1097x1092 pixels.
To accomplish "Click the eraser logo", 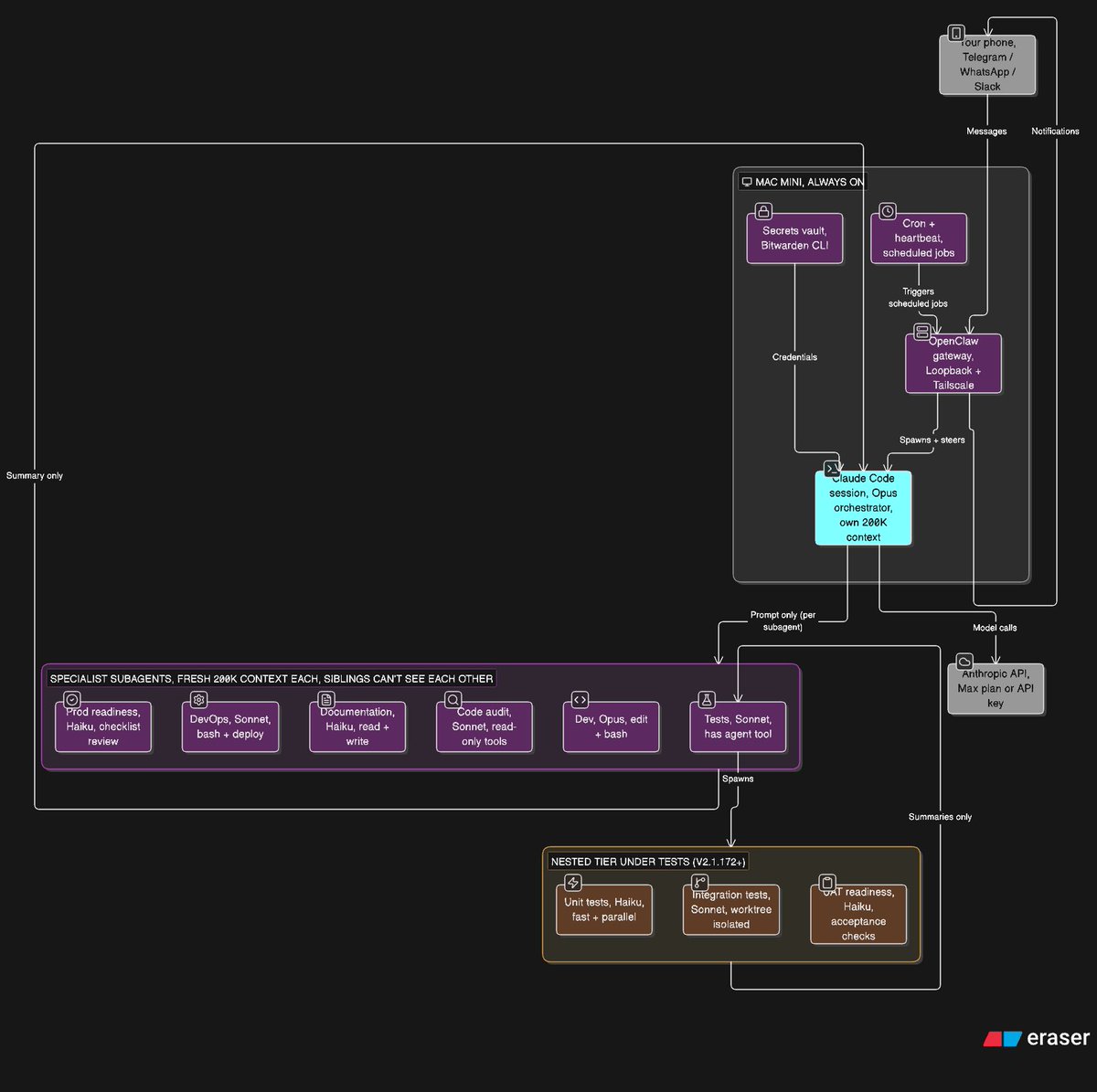I will [1036, 1038].
